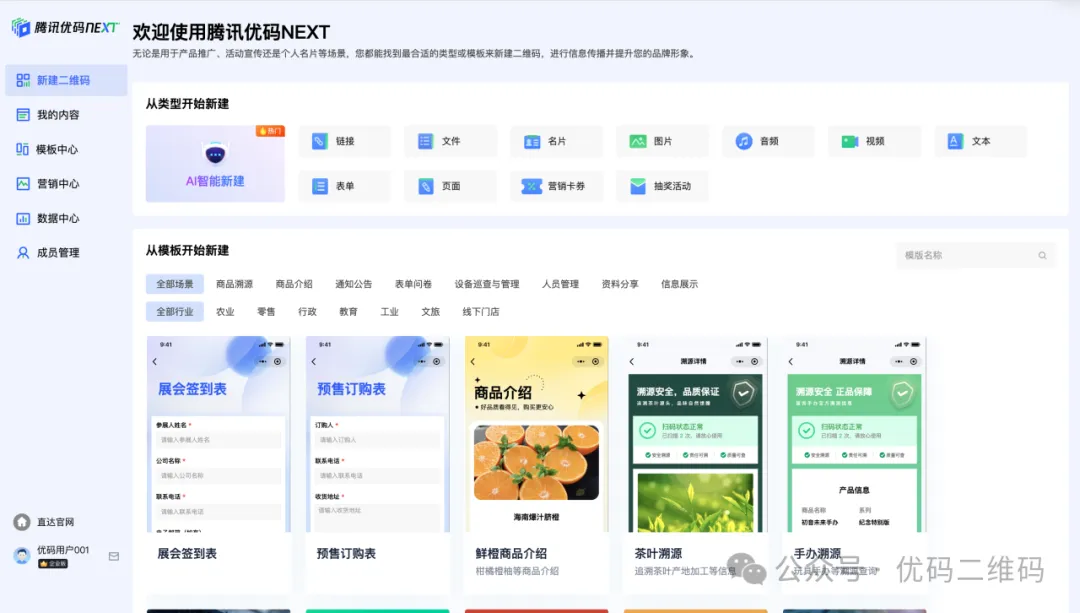Create a 营销卡券 QR code
Viewport: 1080px width, 613px height.
557,186
